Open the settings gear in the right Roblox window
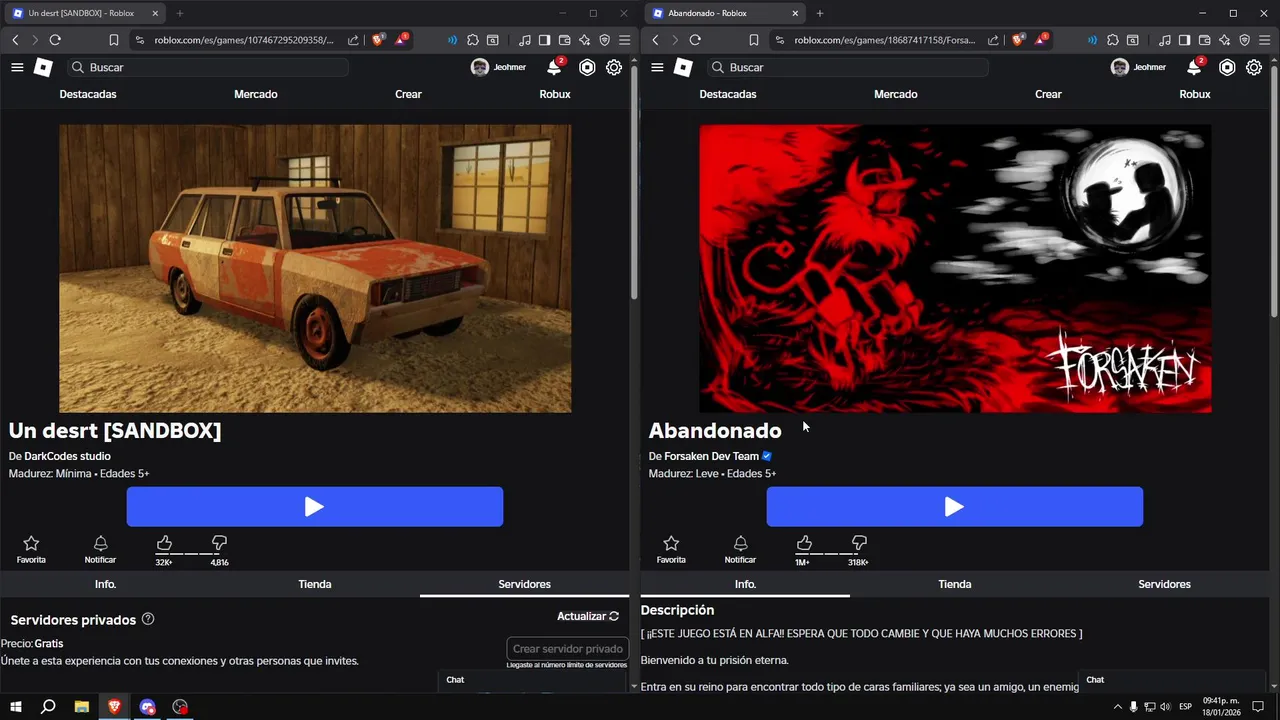Screen dimensions: 1280x720 click(1254, 67)
